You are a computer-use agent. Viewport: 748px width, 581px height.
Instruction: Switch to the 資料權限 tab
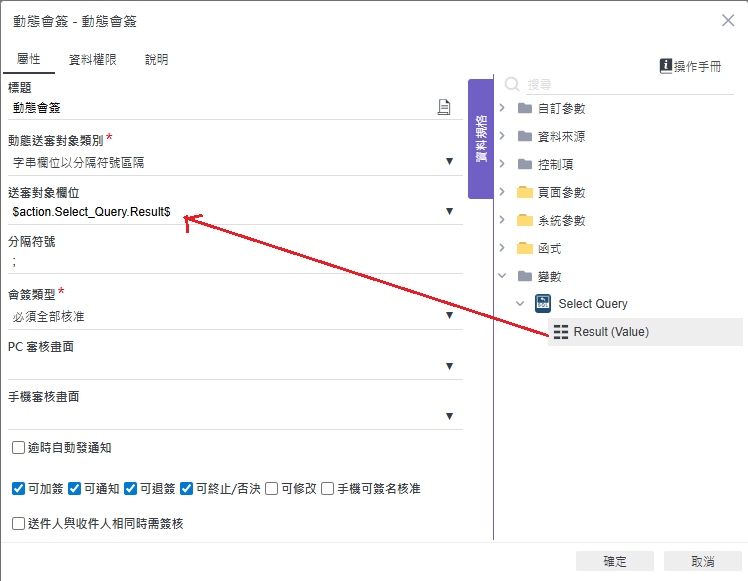(92, 60)
